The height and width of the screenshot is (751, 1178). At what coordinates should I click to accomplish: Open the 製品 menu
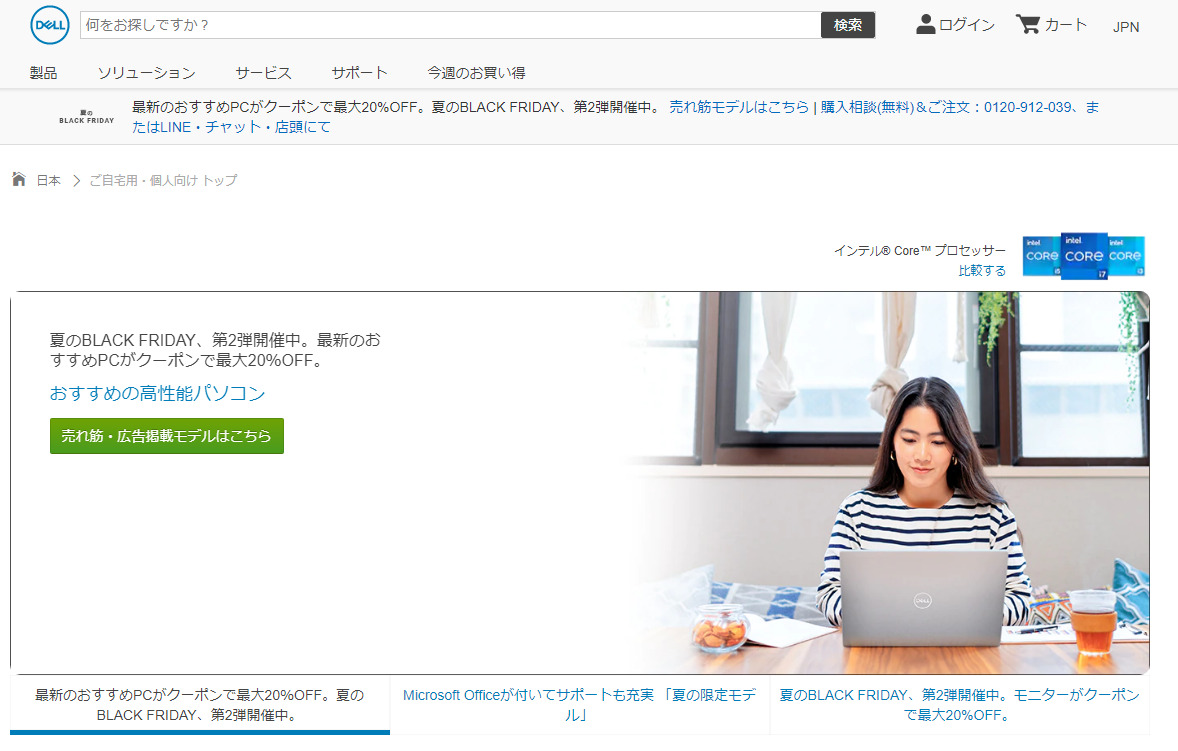[43, 73]
